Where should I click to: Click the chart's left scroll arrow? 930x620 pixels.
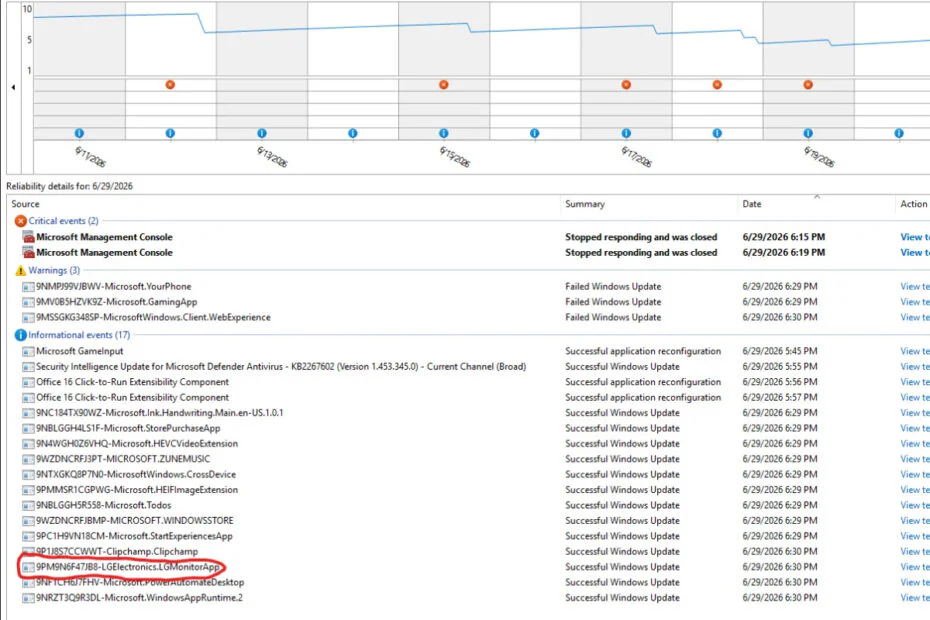tap(13, 87)
